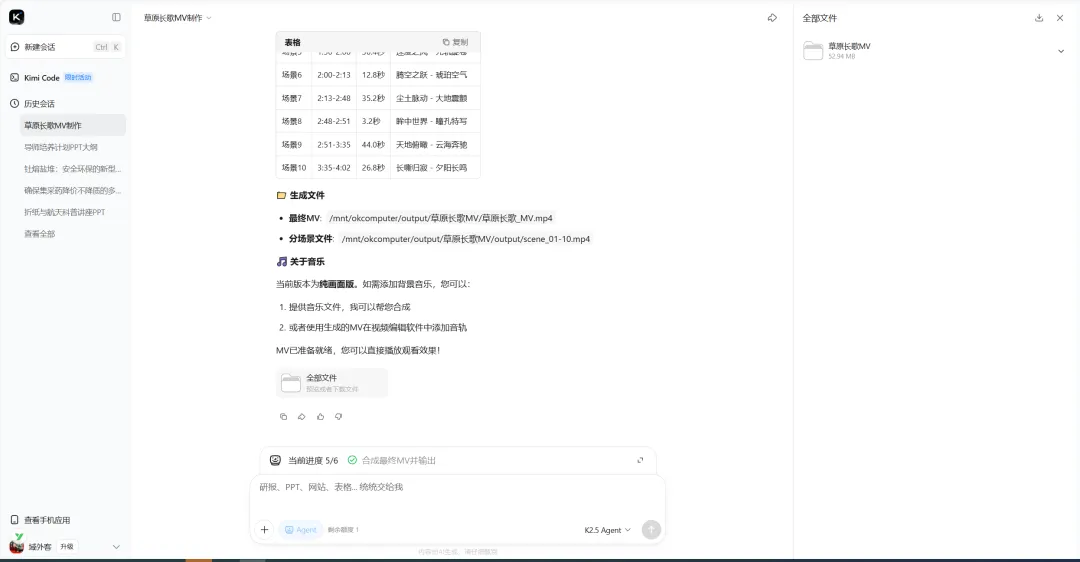Click the phone icon beside 查看手机应用
Viewport: 1080px width, 562px height.
[x=14, y=520]
